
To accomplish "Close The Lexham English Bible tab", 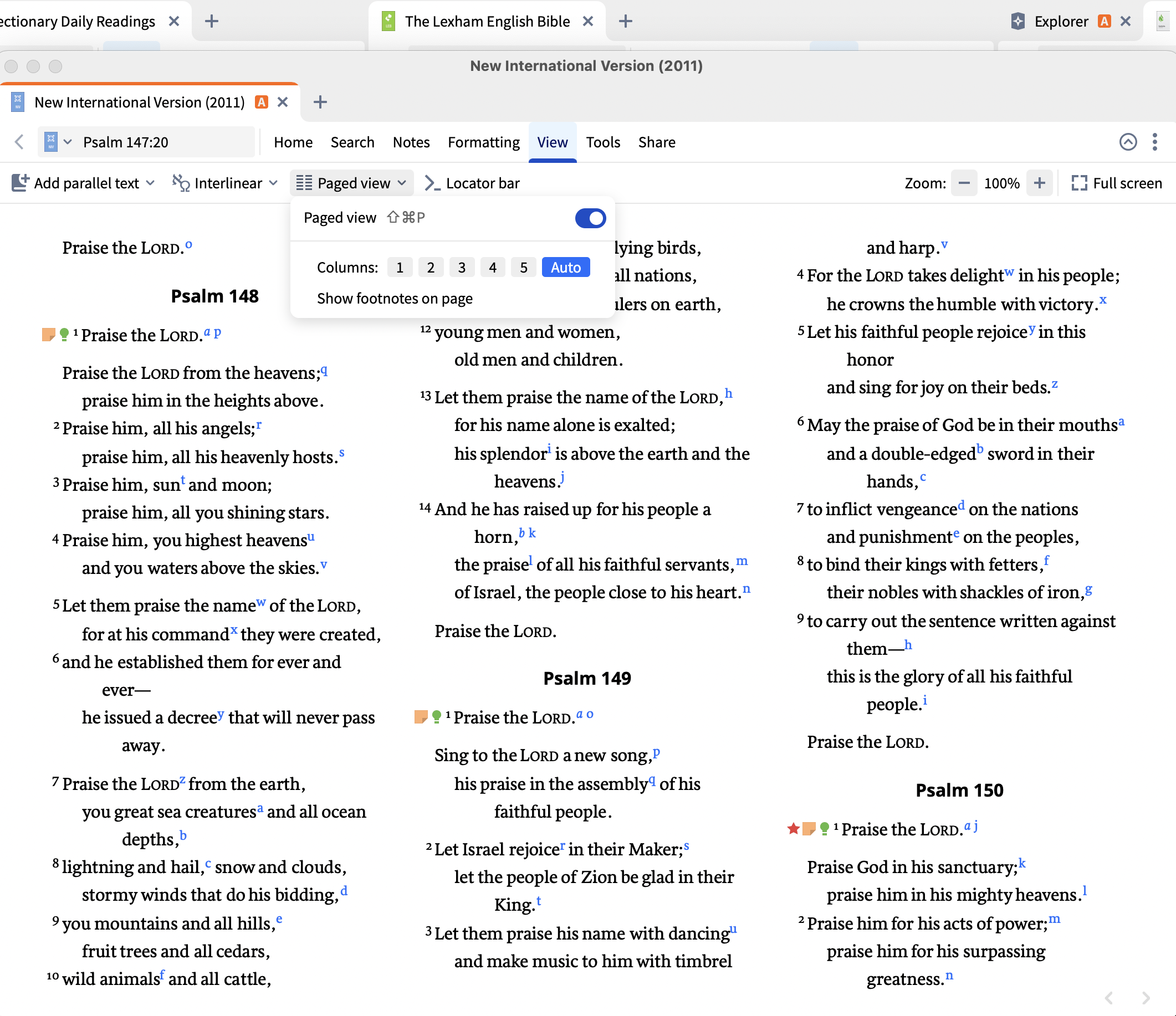I will coord(588,22).
